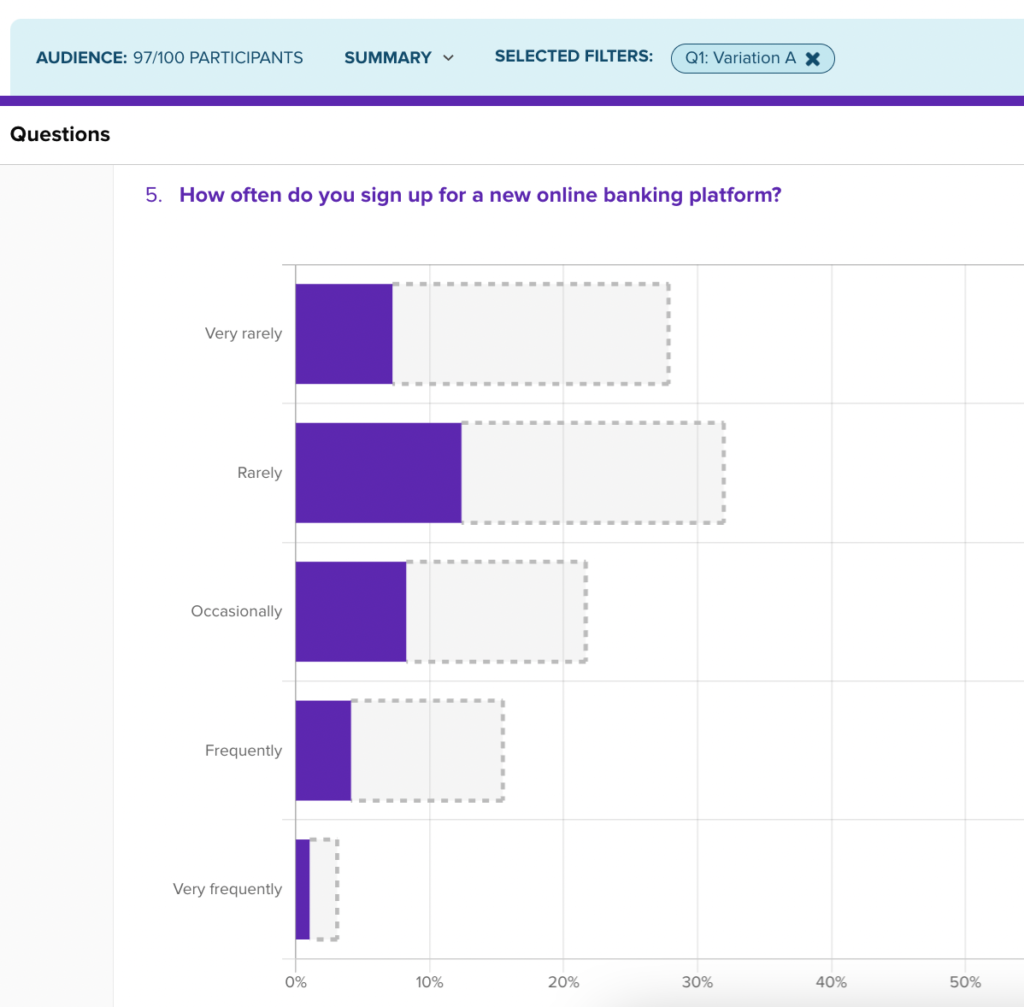Viewport: 1024px width, 1007px height.
Task: Click the dashed comparison bar for Occasionally
Action: click(x=496, y=611)
